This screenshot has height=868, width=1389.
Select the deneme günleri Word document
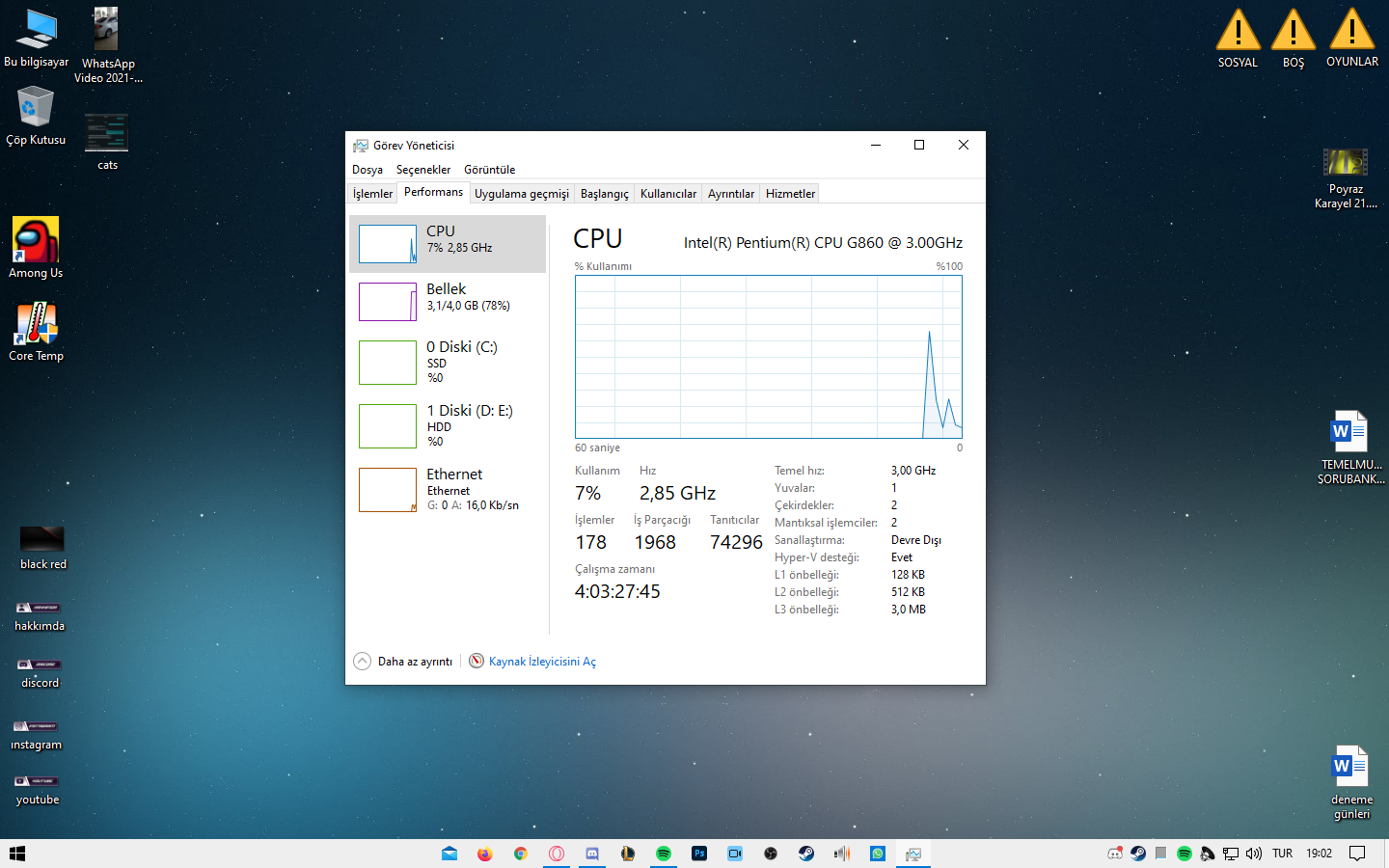[x=1351, y=782]
